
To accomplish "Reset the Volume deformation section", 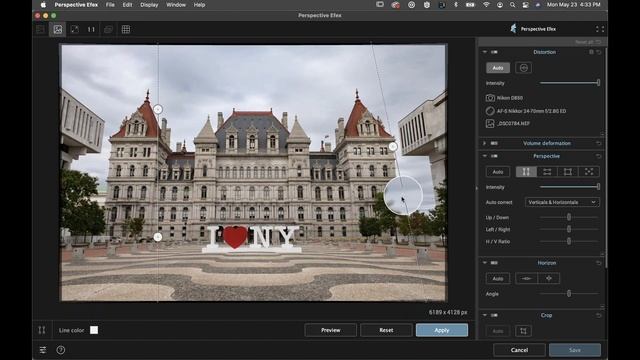I will [599, 143].
